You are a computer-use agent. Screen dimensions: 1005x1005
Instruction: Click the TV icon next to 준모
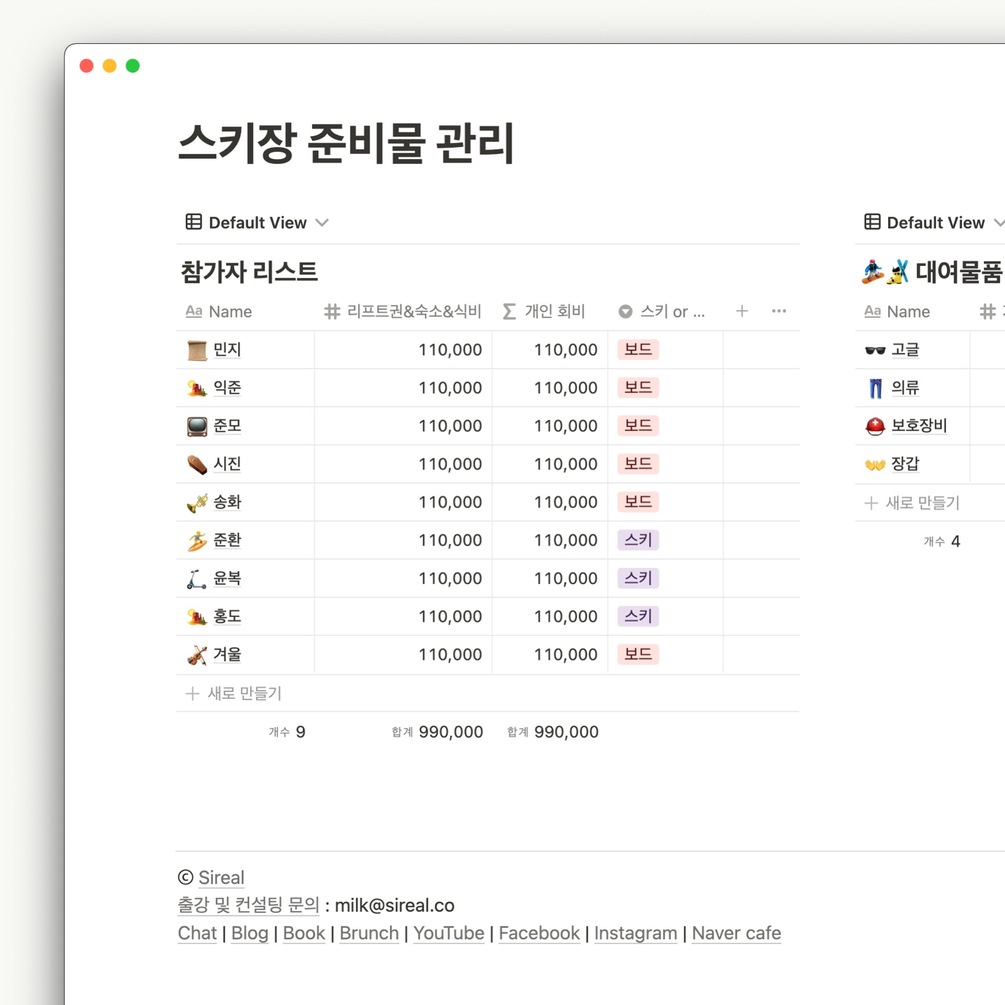[197, 426]
